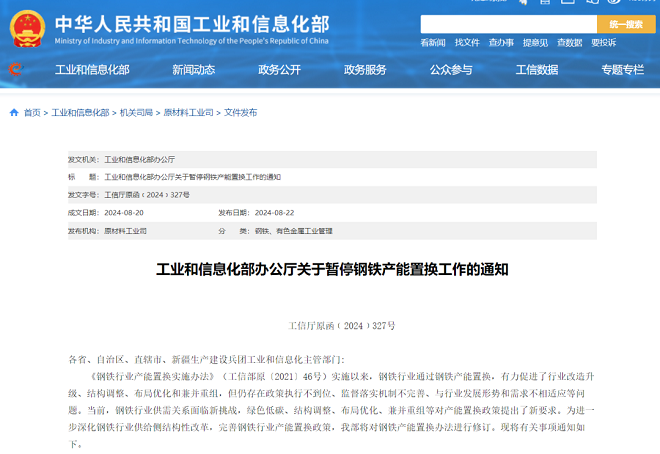Select 政务公开 in navigation bar
The height and width of the screenshot is (454, 660).
click(x=279, y=70)
